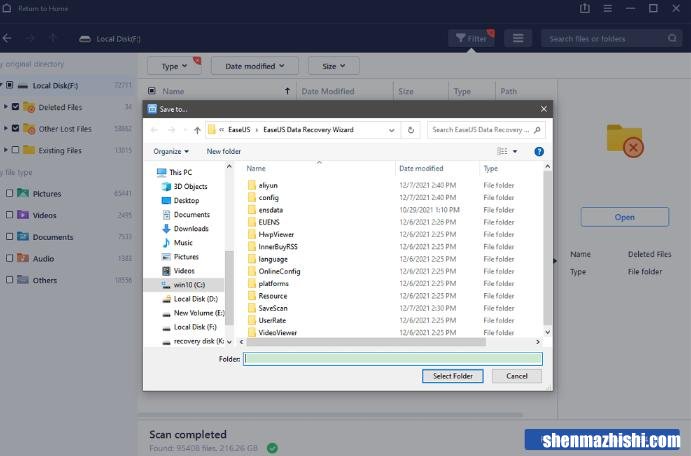Go back with the main window back arrow
Screen dimensions: 691x456
point(7,38)
